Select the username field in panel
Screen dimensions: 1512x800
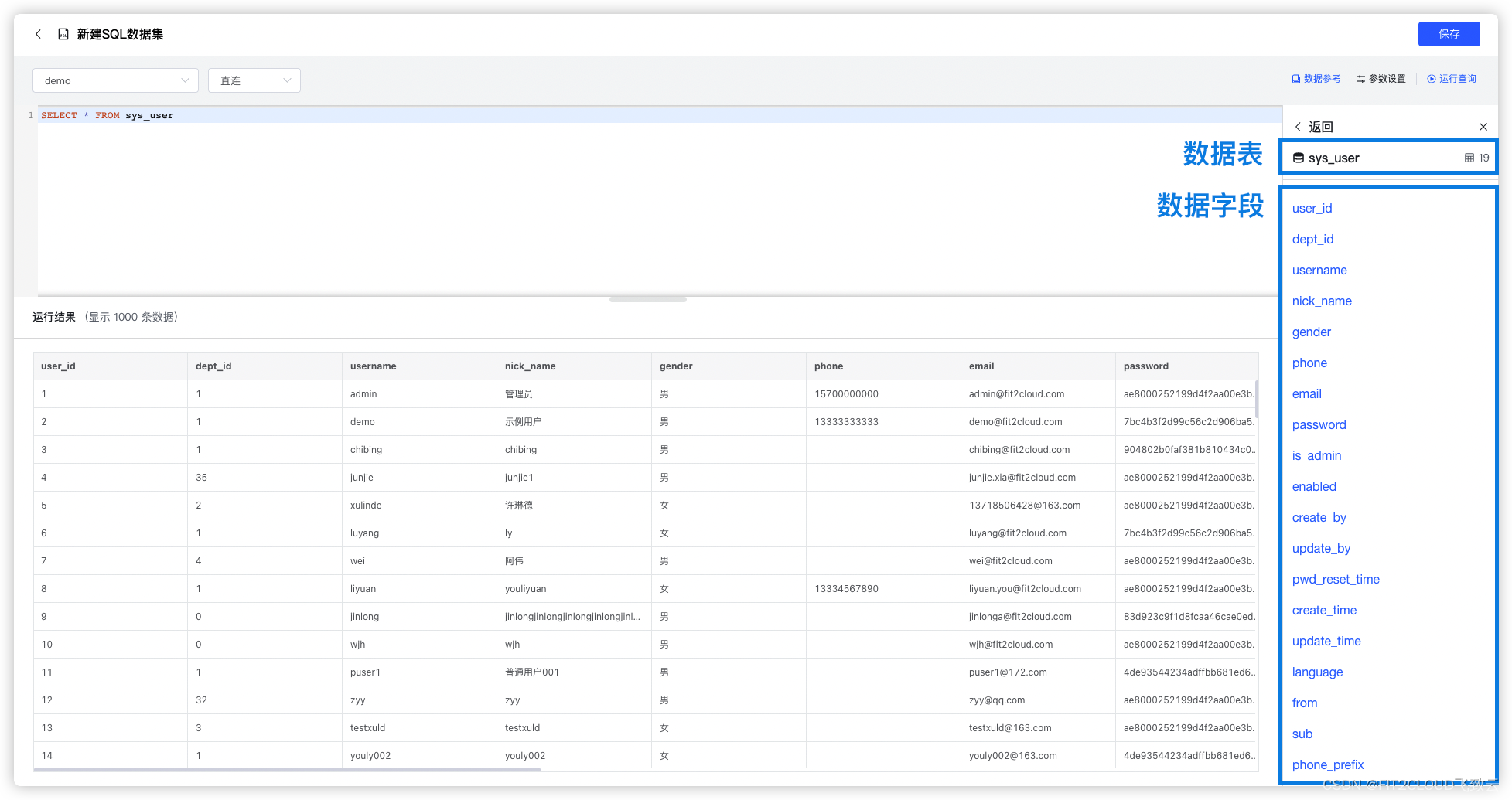[1319, 271]
